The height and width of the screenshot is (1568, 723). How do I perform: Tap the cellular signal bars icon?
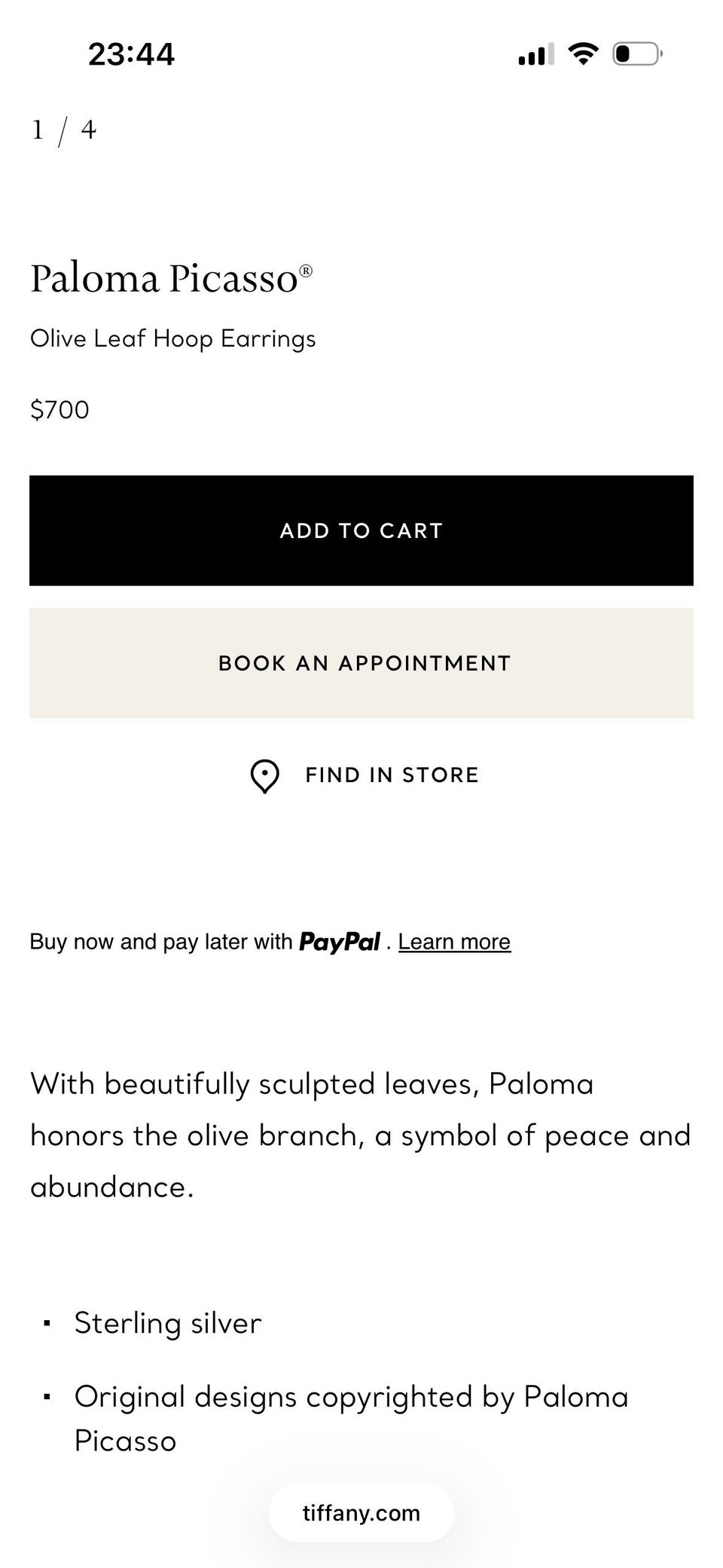[x=536, y=54]
